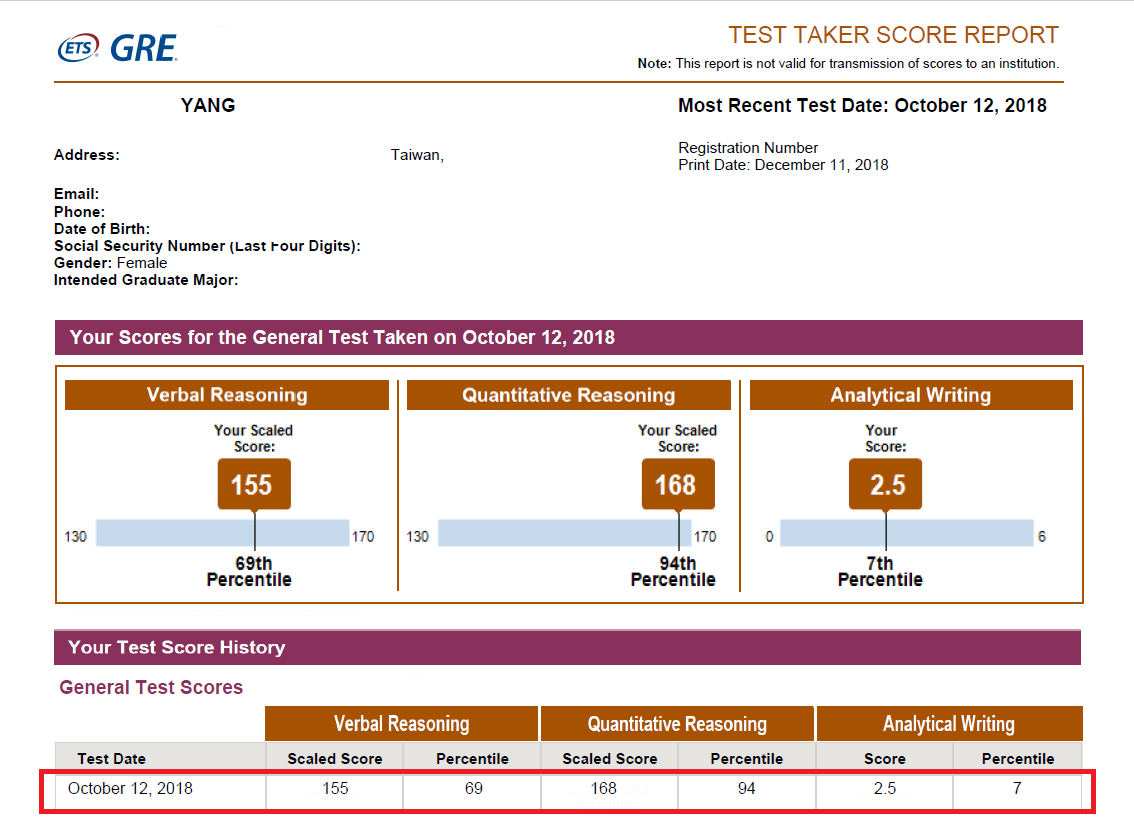Click the Your Scores for the General Test banner
1134x826 pixels.
click(568, 338)
